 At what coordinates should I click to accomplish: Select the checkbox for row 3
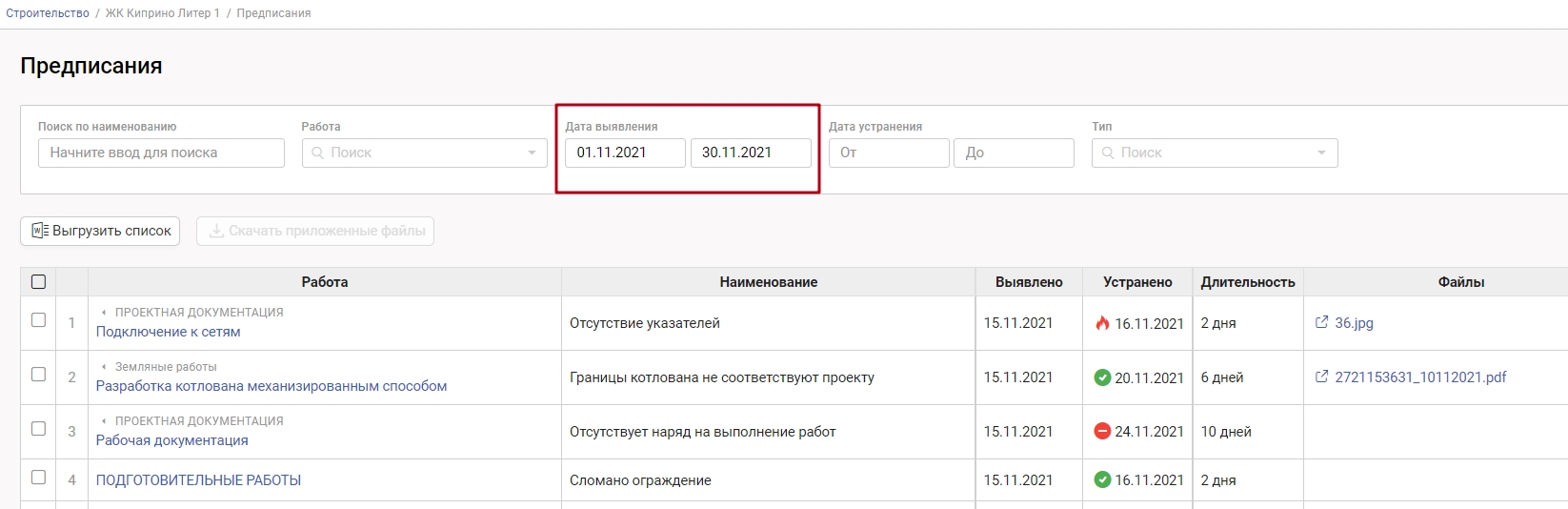[x=38, y=429]
